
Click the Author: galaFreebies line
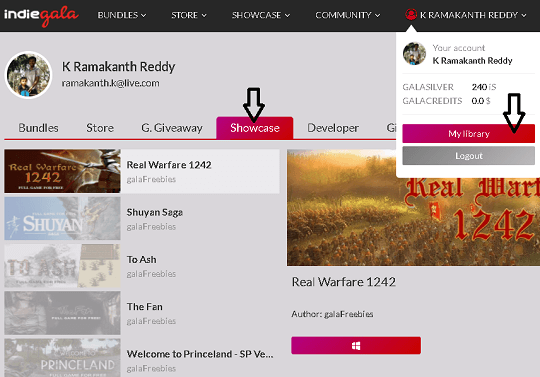[332, 314]
